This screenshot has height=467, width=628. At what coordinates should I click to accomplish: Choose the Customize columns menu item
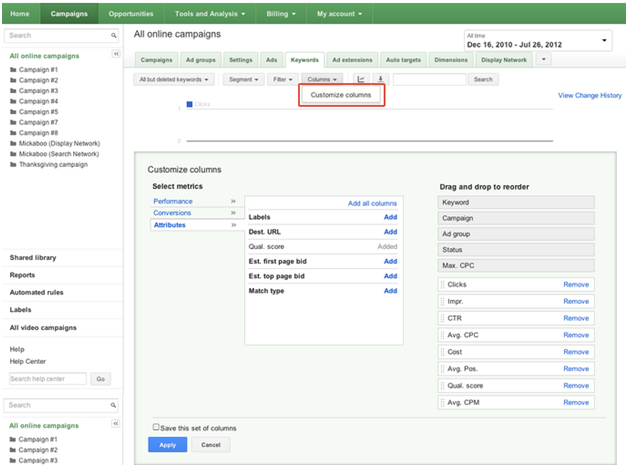[x=340, y=95]
